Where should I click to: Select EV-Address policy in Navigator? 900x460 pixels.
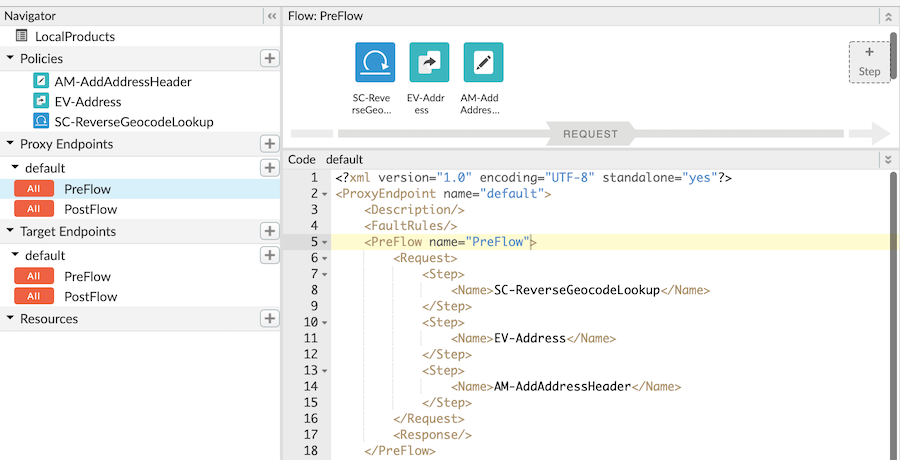[88, 102]
